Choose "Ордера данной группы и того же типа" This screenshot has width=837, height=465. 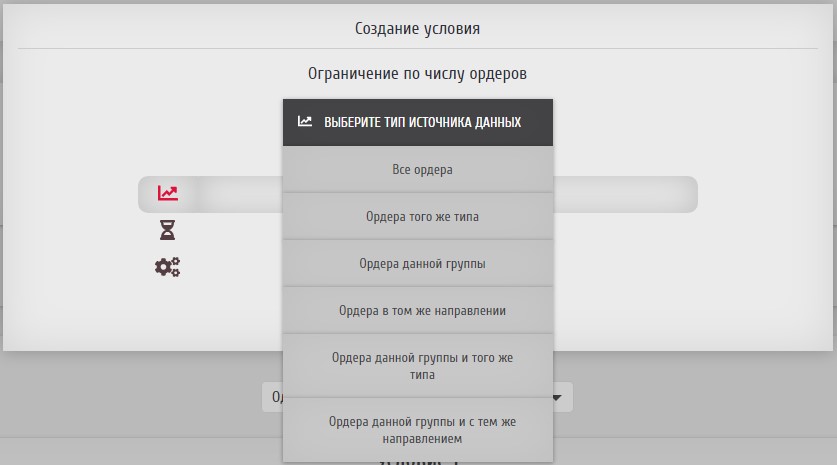coord(417,365)
